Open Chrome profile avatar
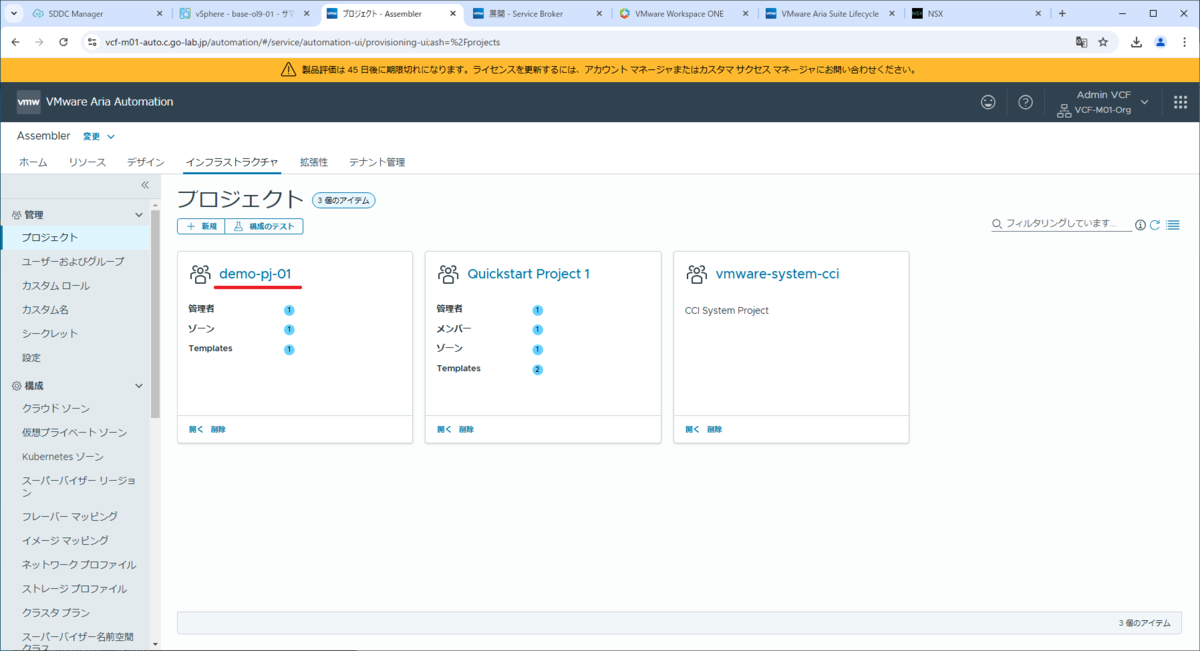The height and width of the screenshot is (651, 1200). (1160, 42)
